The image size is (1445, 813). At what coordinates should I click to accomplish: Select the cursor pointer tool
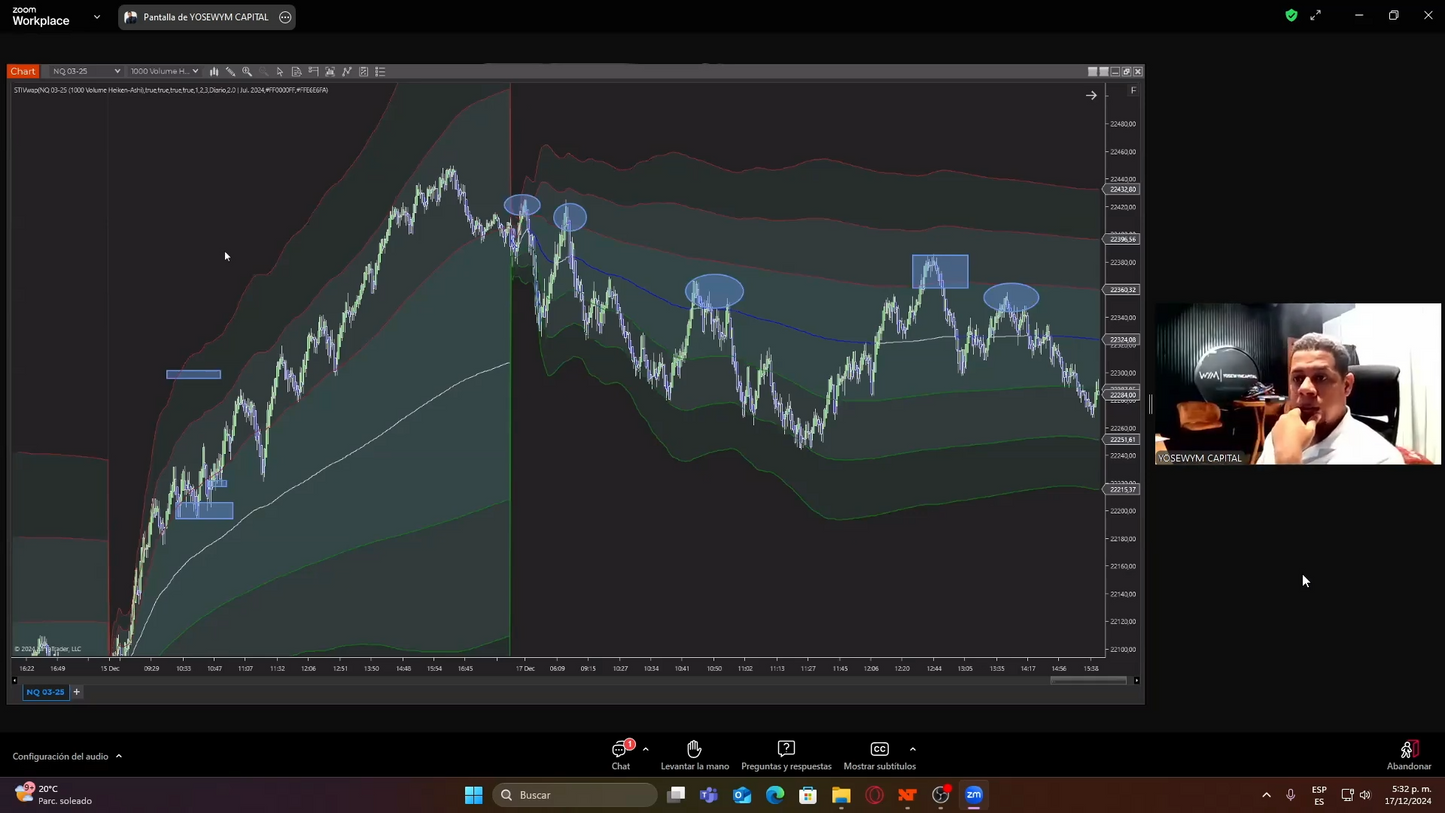279,71
